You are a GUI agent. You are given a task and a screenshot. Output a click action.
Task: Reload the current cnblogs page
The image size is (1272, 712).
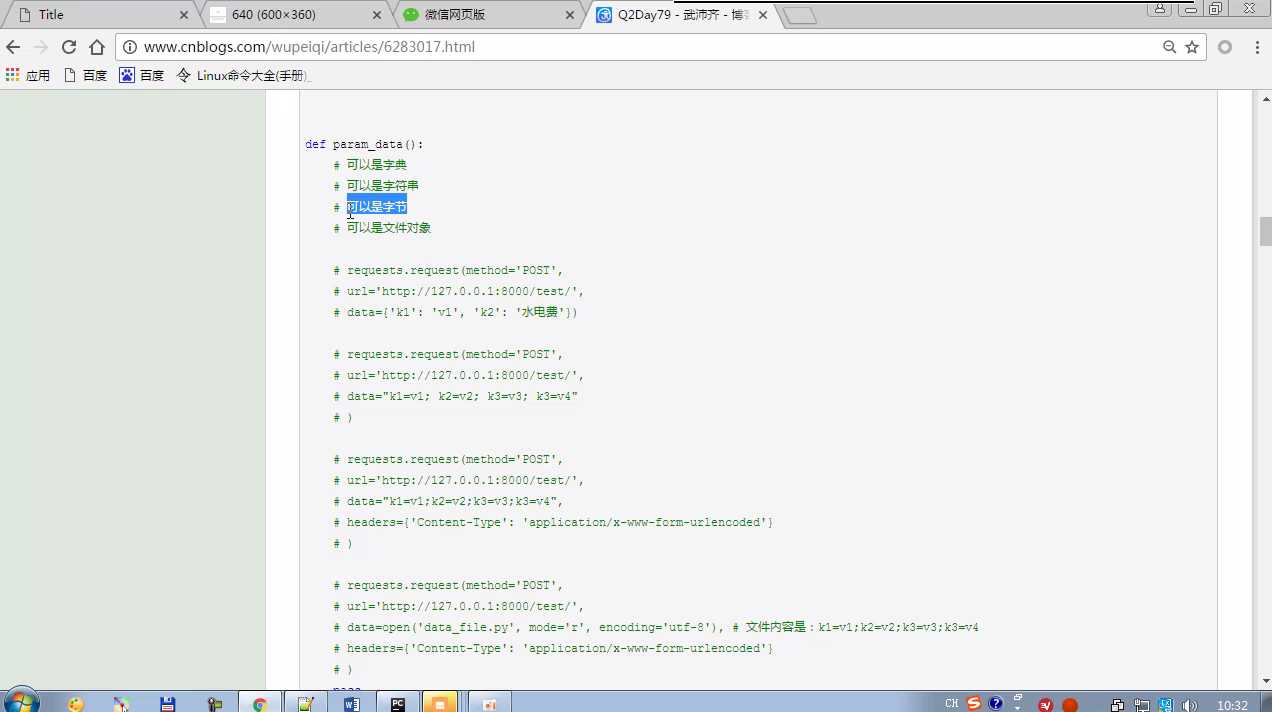[69, 47]
